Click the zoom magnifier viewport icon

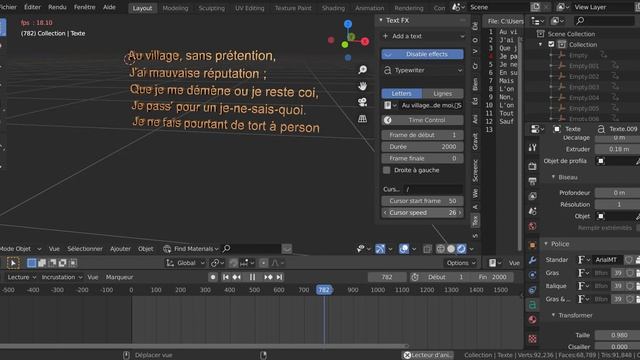[362, 70]
